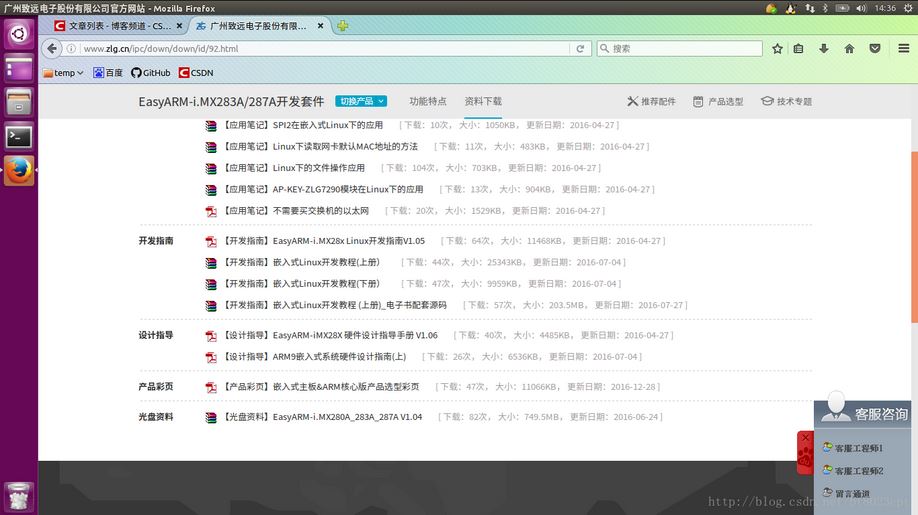
Task: Download SPI2在嵌入式Linux下的应用 note
Action: coord(304,125)
